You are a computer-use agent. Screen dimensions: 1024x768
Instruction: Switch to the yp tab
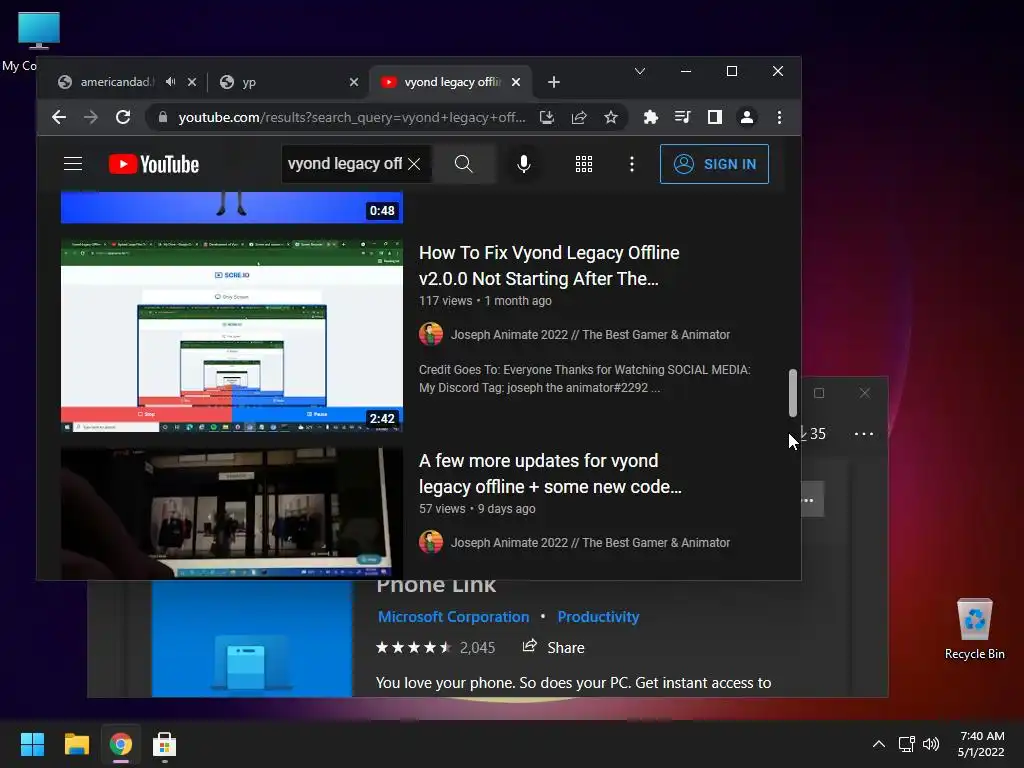[x=289, y=82]
